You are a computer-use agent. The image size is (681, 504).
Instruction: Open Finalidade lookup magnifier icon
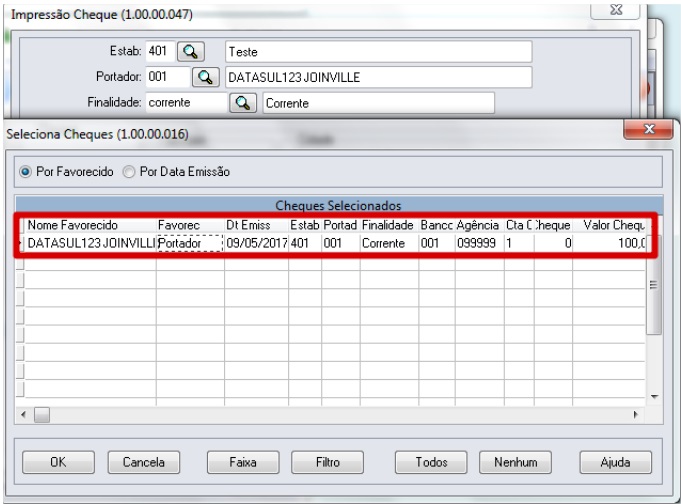pos(243,103)
